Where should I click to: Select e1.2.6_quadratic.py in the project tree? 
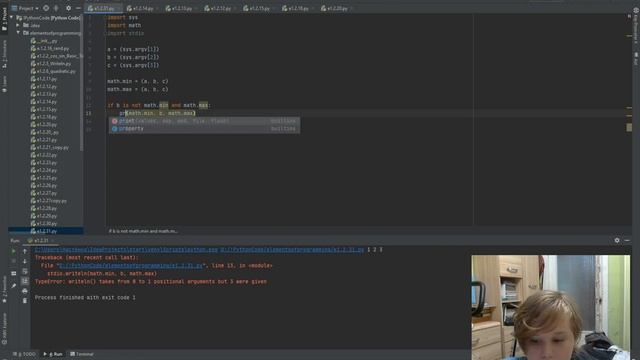[53, 71]
